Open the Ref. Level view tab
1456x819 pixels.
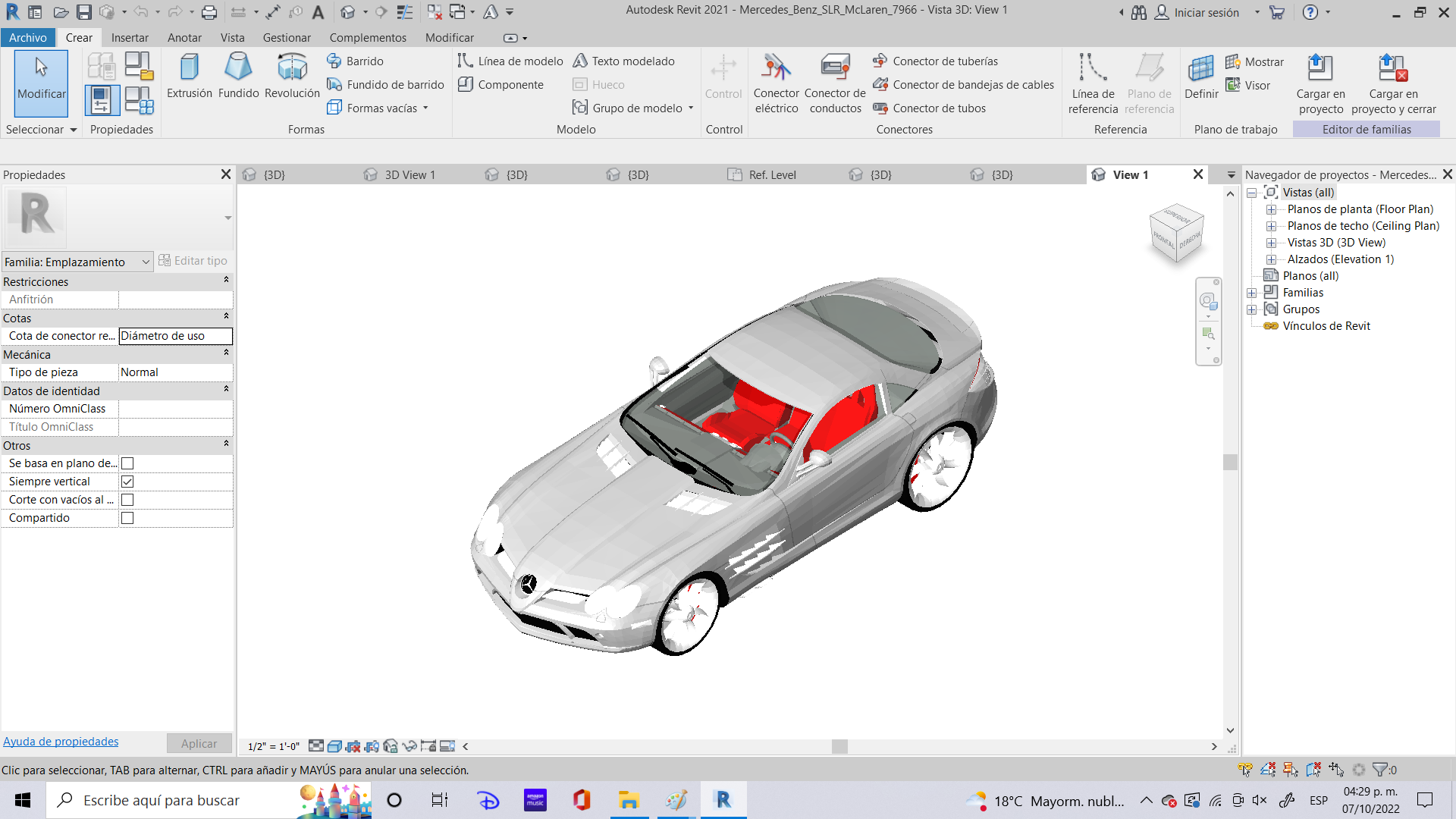772,174
